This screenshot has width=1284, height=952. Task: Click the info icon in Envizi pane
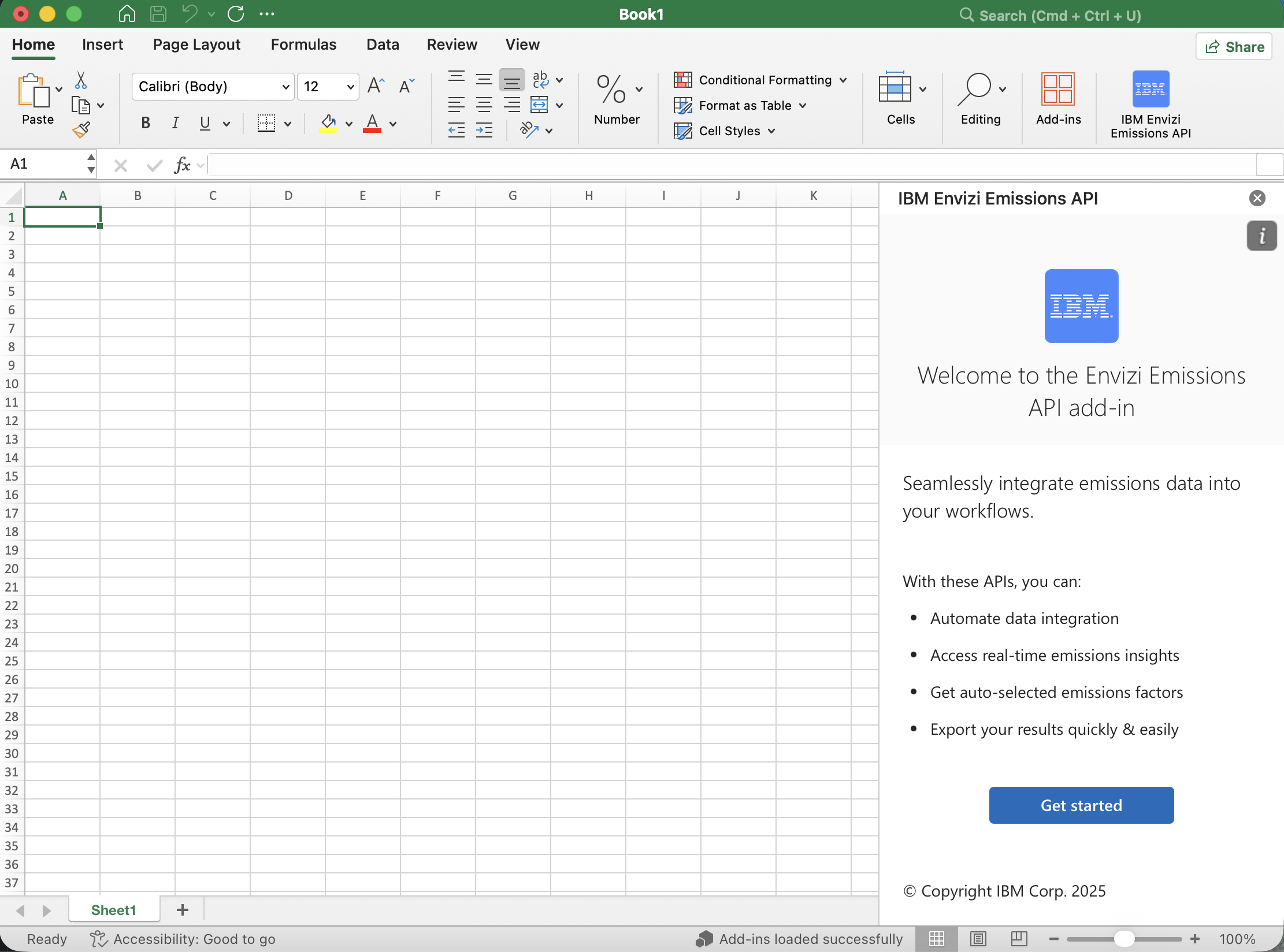(1261, 236)
